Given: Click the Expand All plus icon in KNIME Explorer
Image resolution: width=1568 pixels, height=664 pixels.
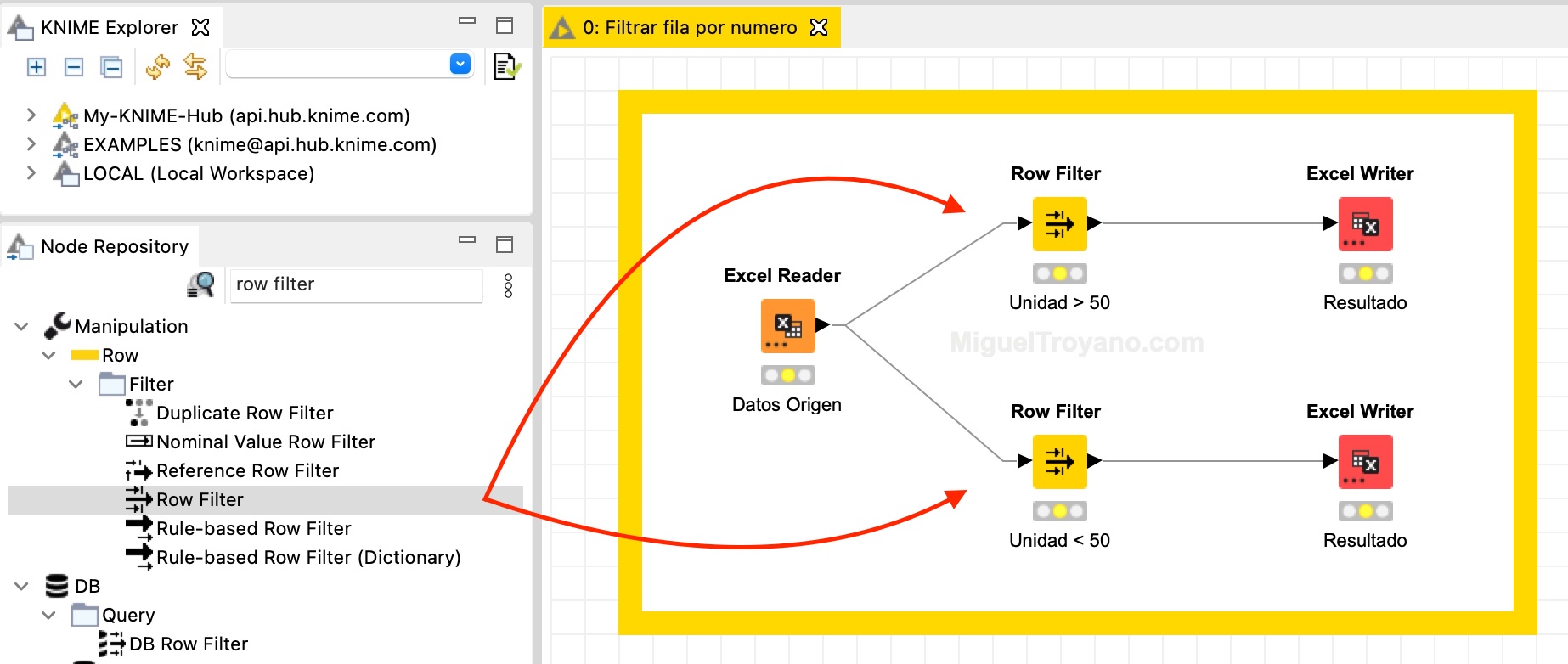Looking at the screenshot, I should tap(37, 67).
